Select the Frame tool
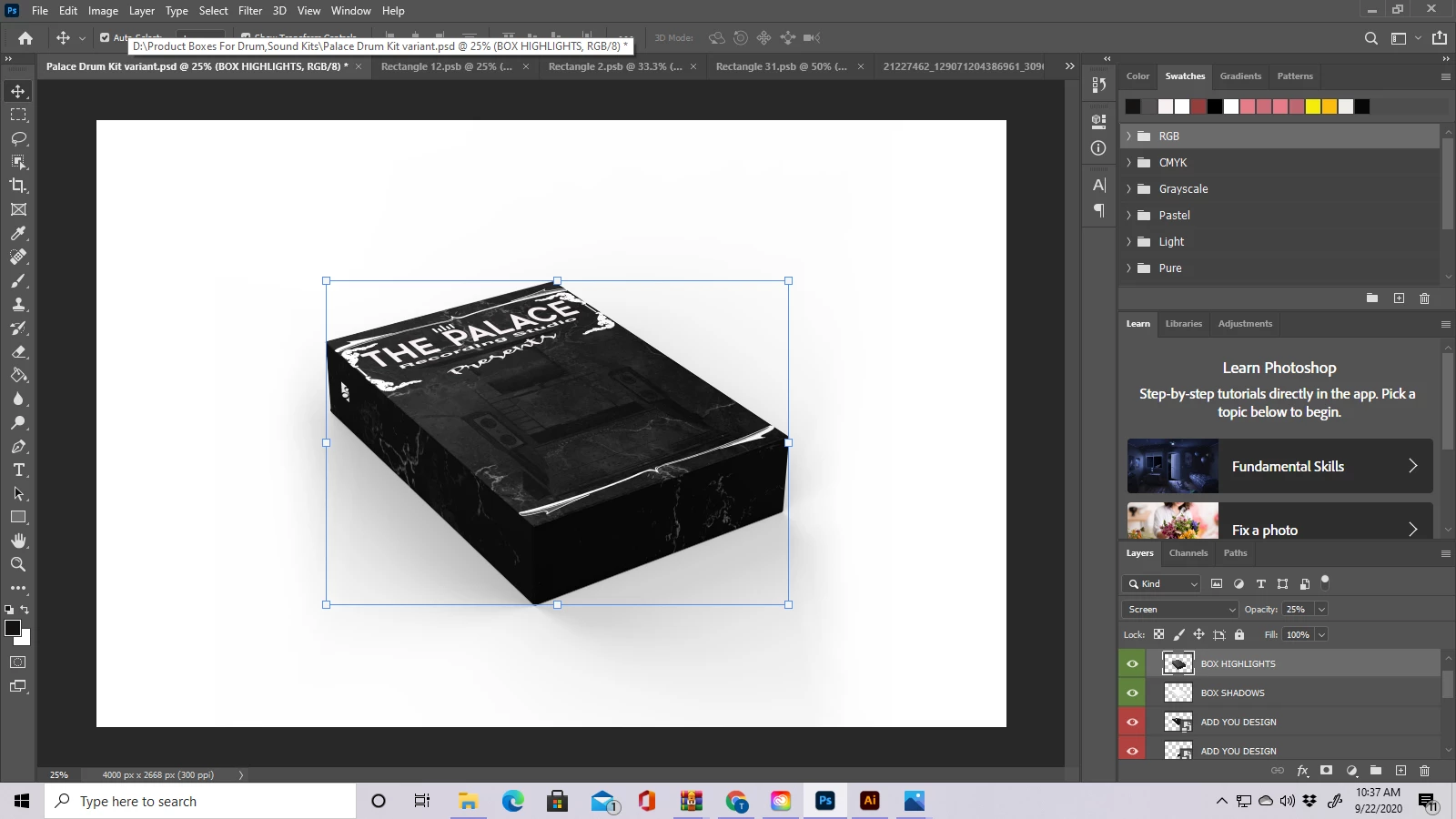This screenshot has height=819, width=1456. [18, 209]
